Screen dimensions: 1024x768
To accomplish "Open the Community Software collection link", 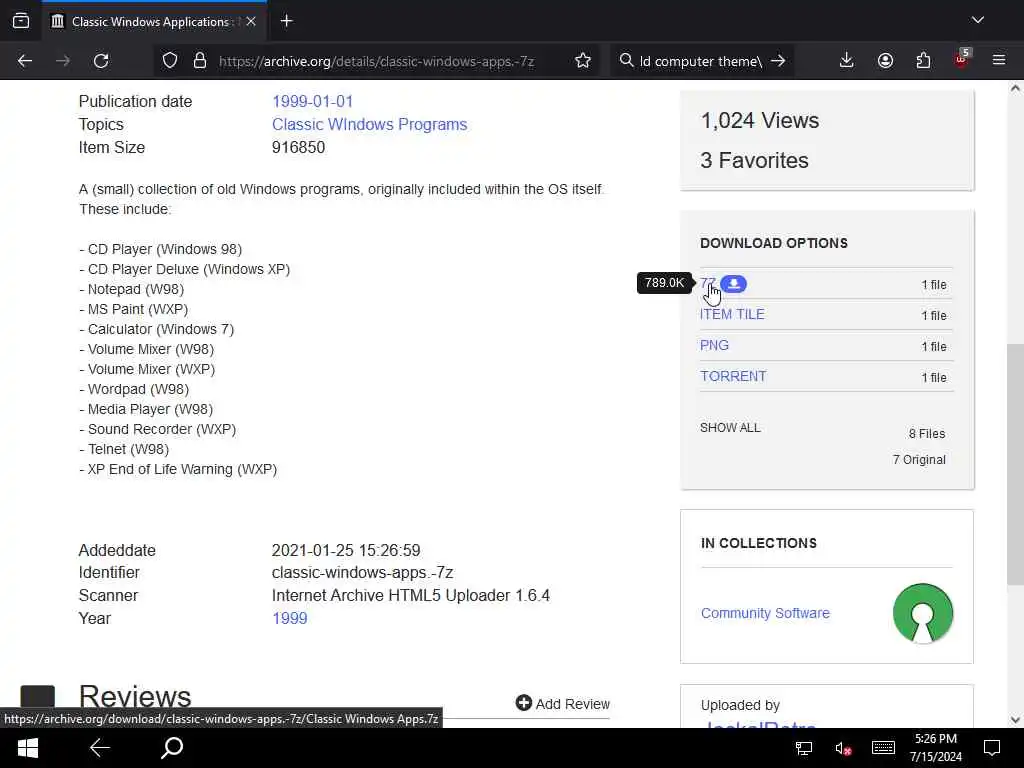I will click(765, 613).
